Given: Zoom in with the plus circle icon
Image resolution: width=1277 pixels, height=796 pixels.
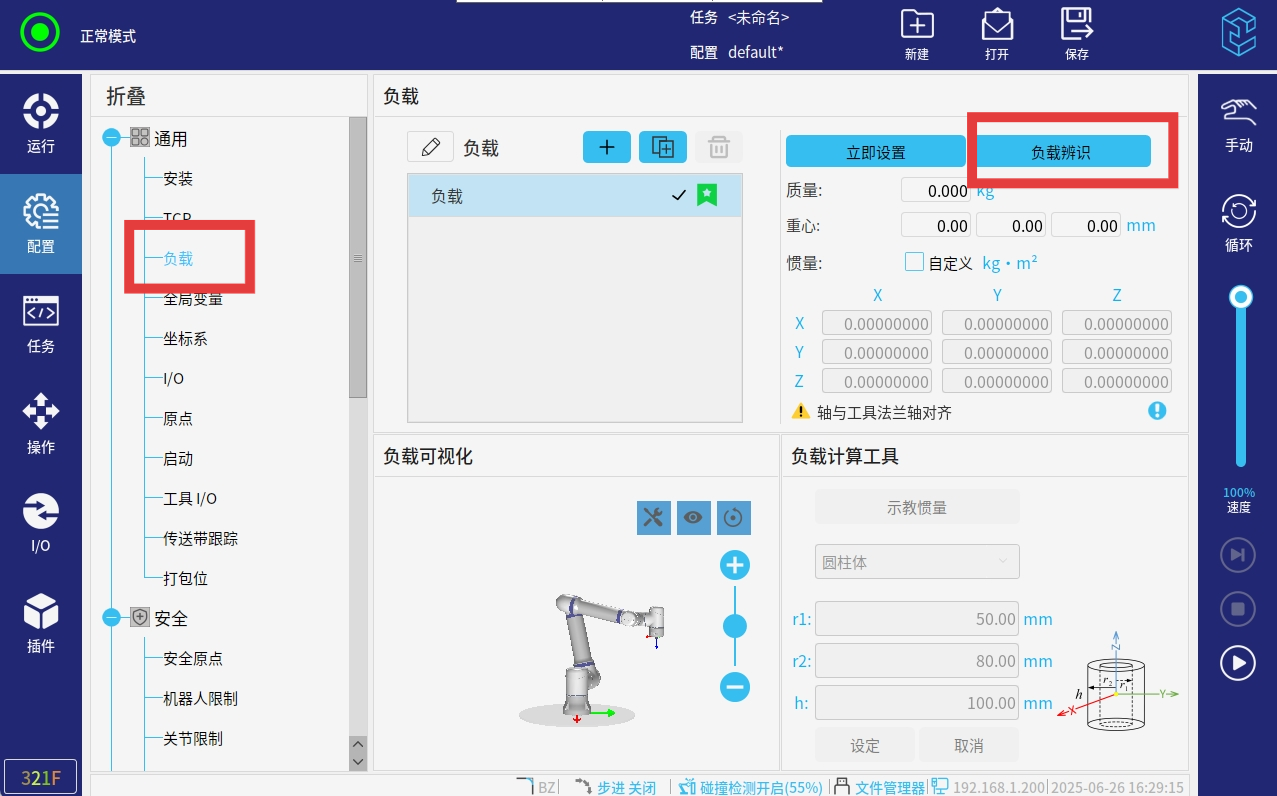Looking at the screenshot, I should point(735,566).
